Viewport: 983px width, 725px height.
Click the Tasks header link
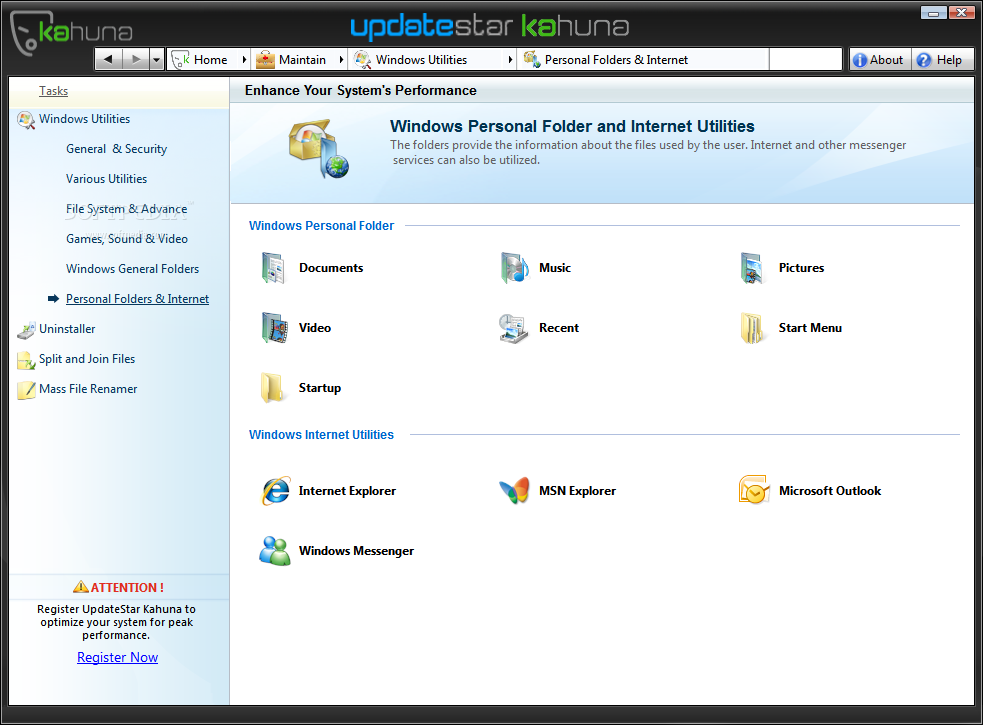click(x=53, y=91)
